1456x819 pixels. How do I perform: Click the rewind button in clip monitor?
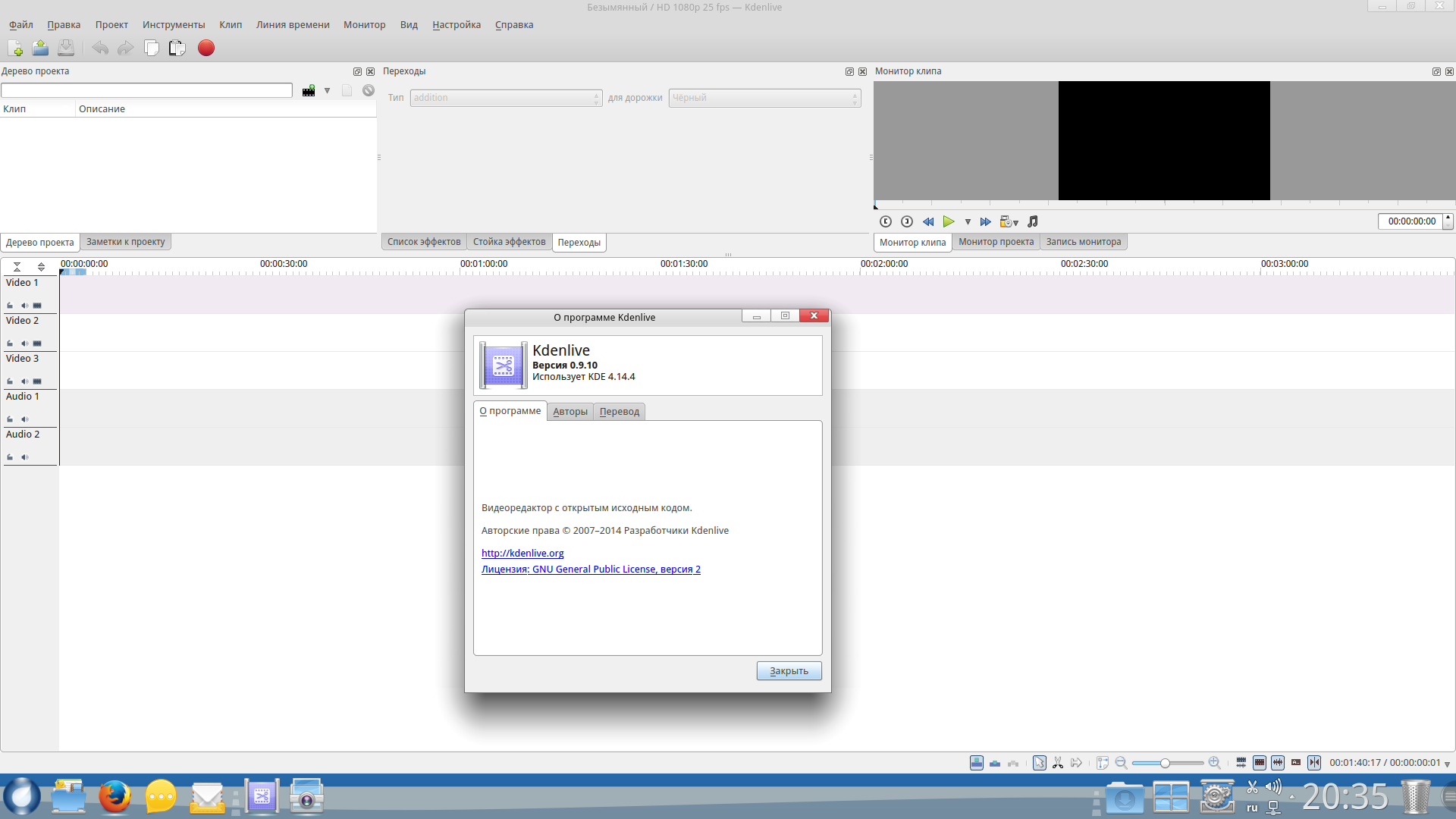928,221
